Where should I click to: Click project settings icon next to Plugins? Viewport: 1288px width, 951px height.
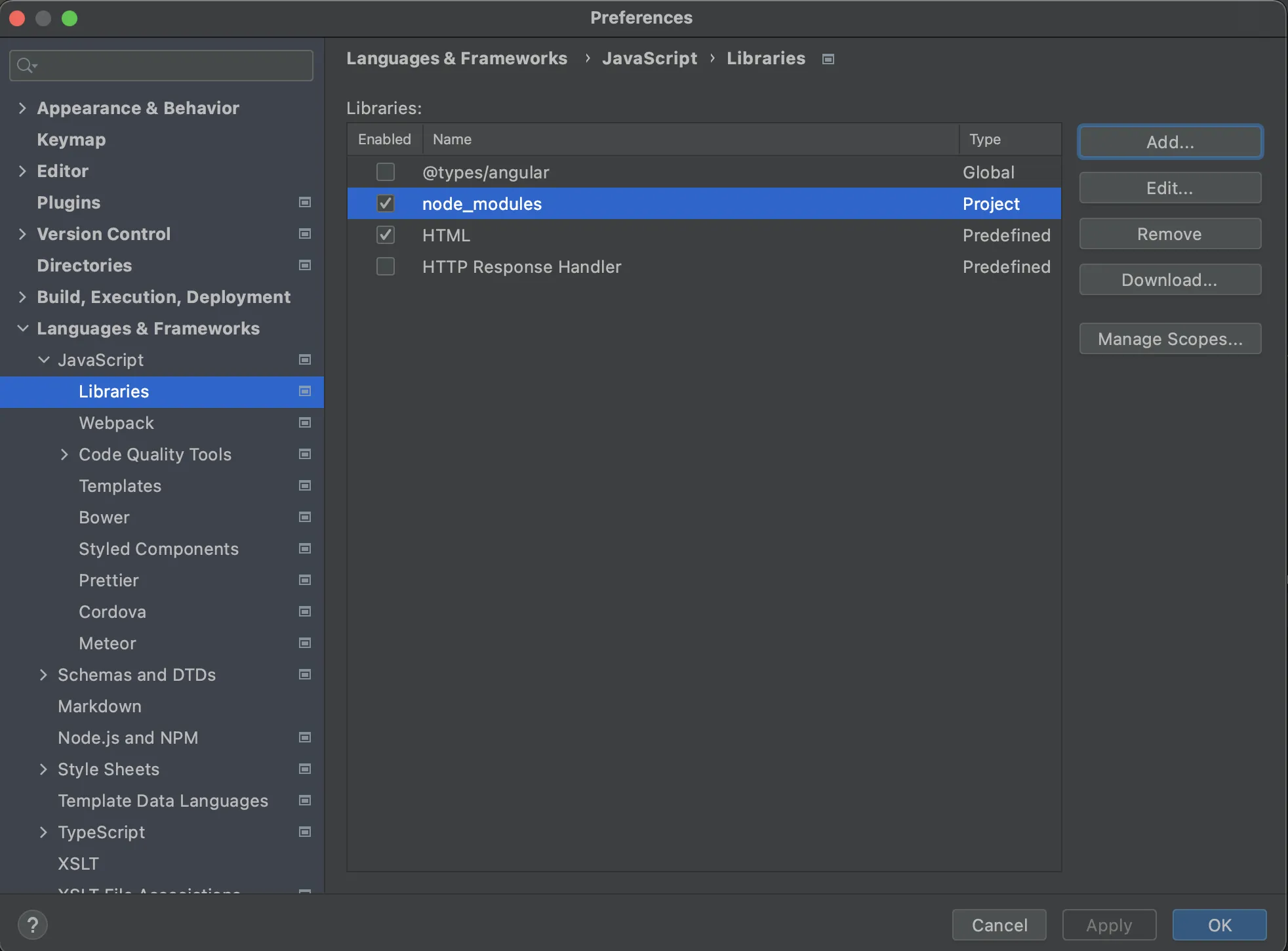(x=305, y=202)
